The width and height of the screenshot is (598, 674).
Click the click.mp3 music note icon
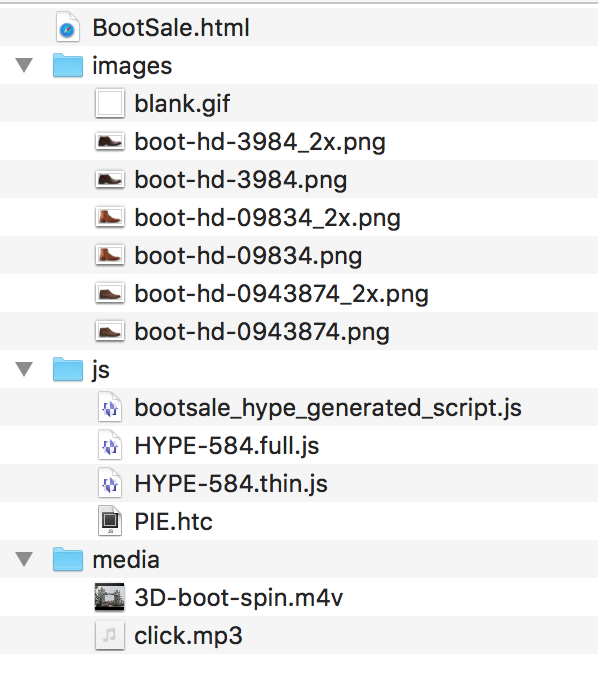[110, 635]
